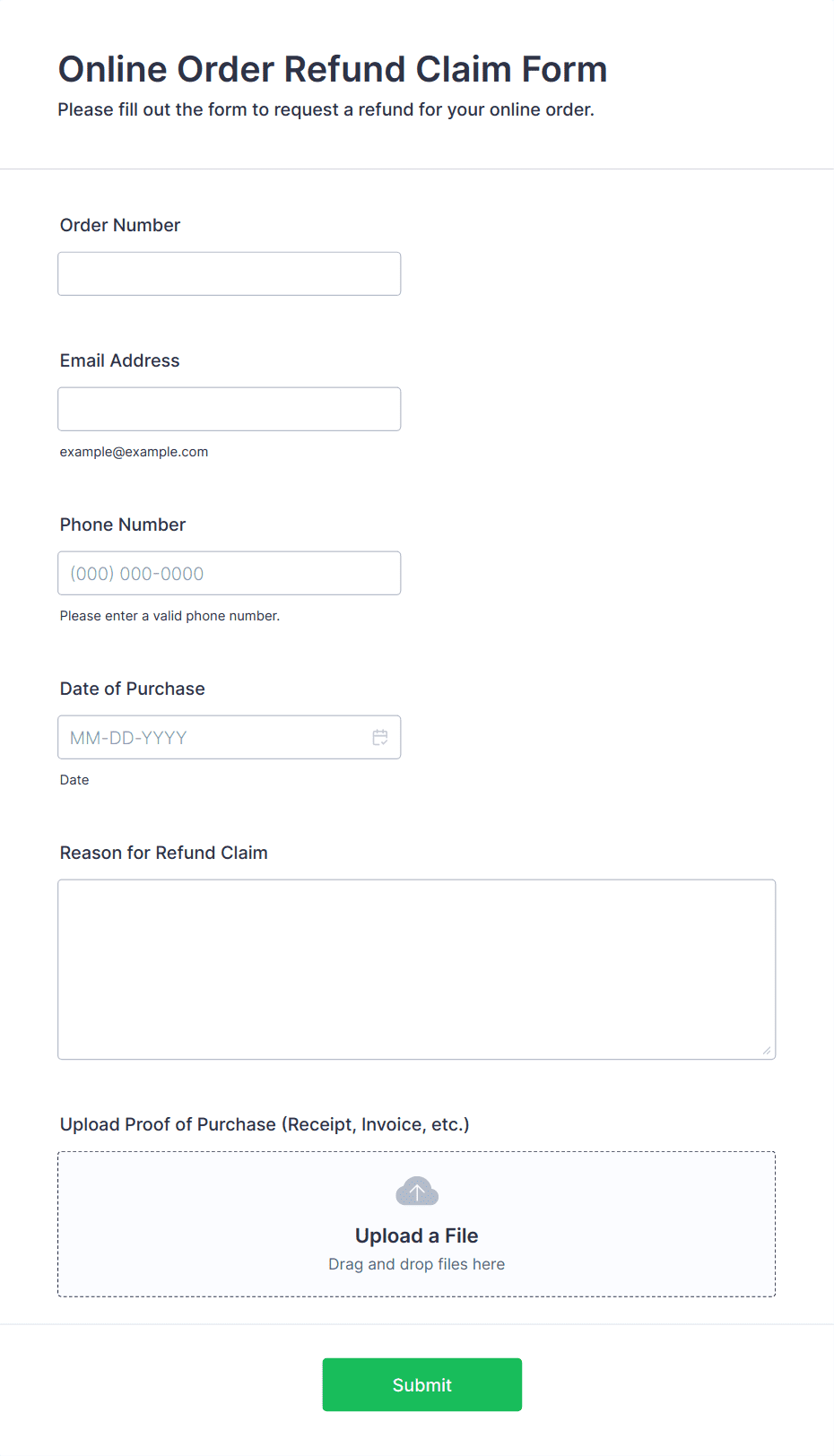This screenshot has width=834, height=1456.
Task: Open the calendar date picker icon
Action: 380,737
